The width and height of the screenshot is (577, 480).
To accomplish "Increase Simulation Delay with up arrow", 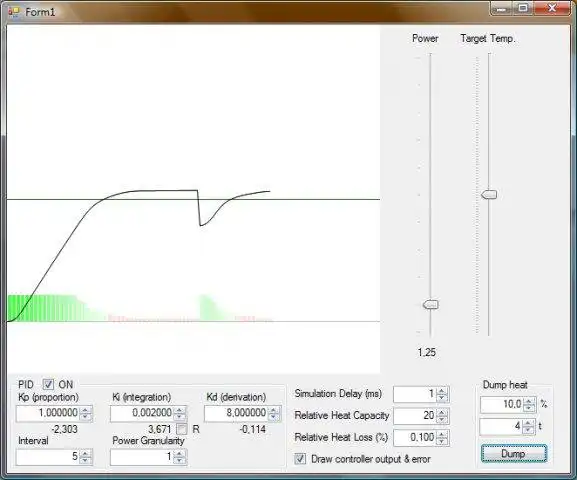I will [x=442, y=391].
